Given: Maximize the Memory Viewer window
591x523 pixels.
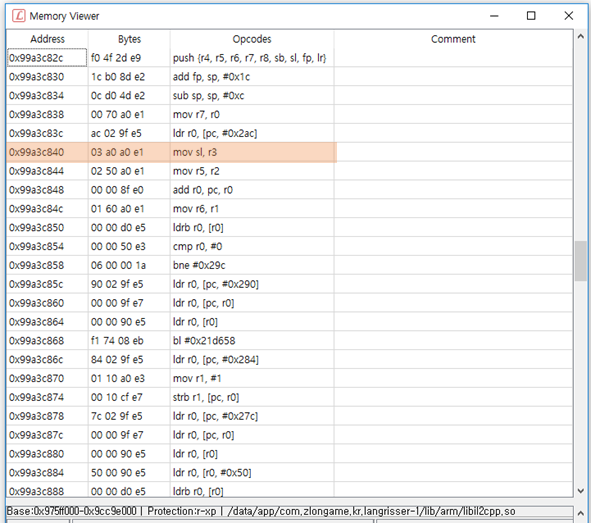Looking at the screenshot, I should coord(531,16).
